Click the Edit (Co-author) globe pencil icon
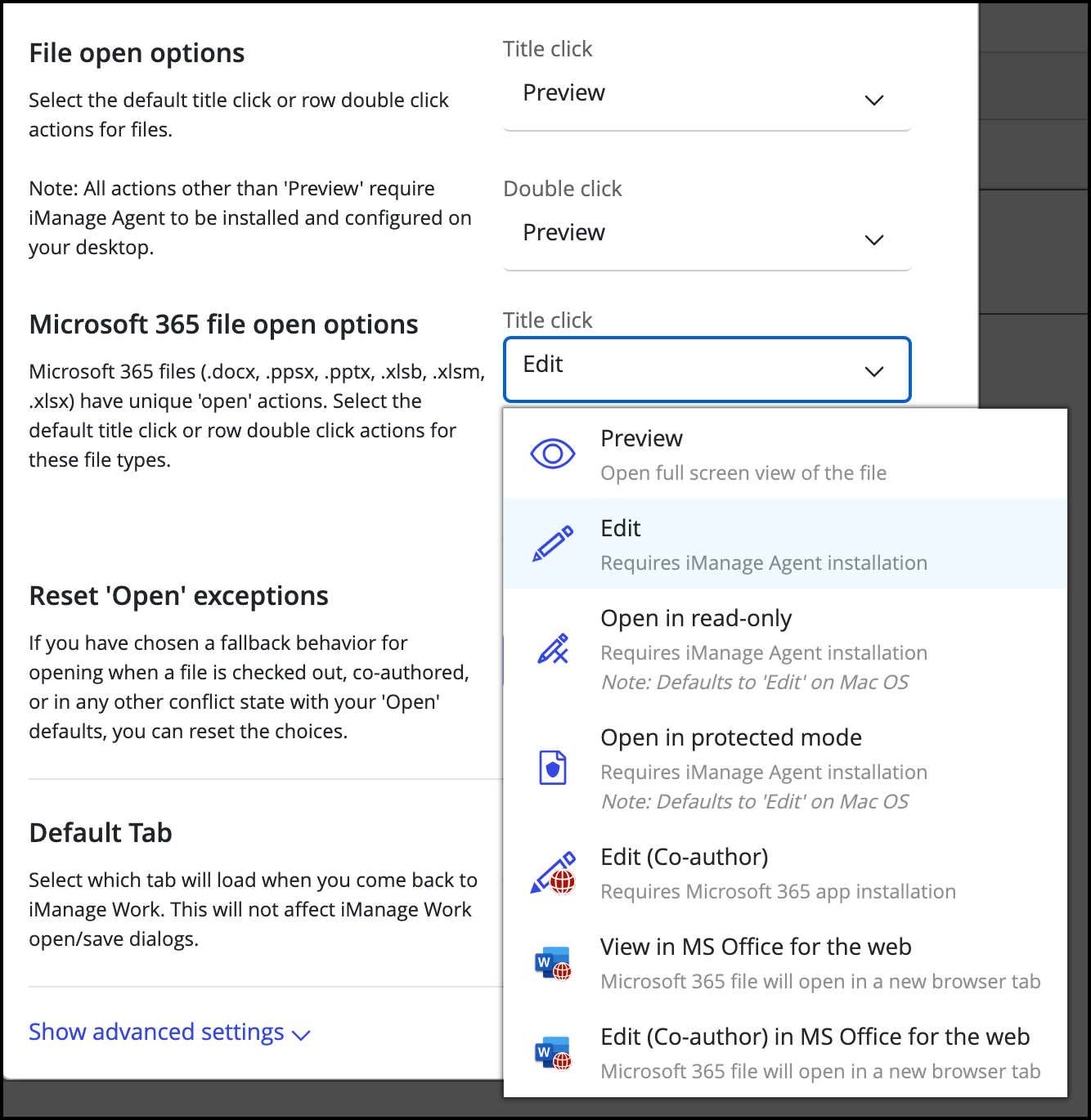Screen dimensions: 1091x1120 553,871
